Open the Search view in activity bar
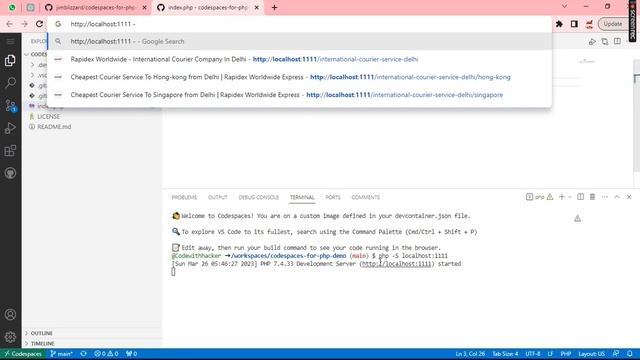The image size is (640, 360). coord(10,83)
